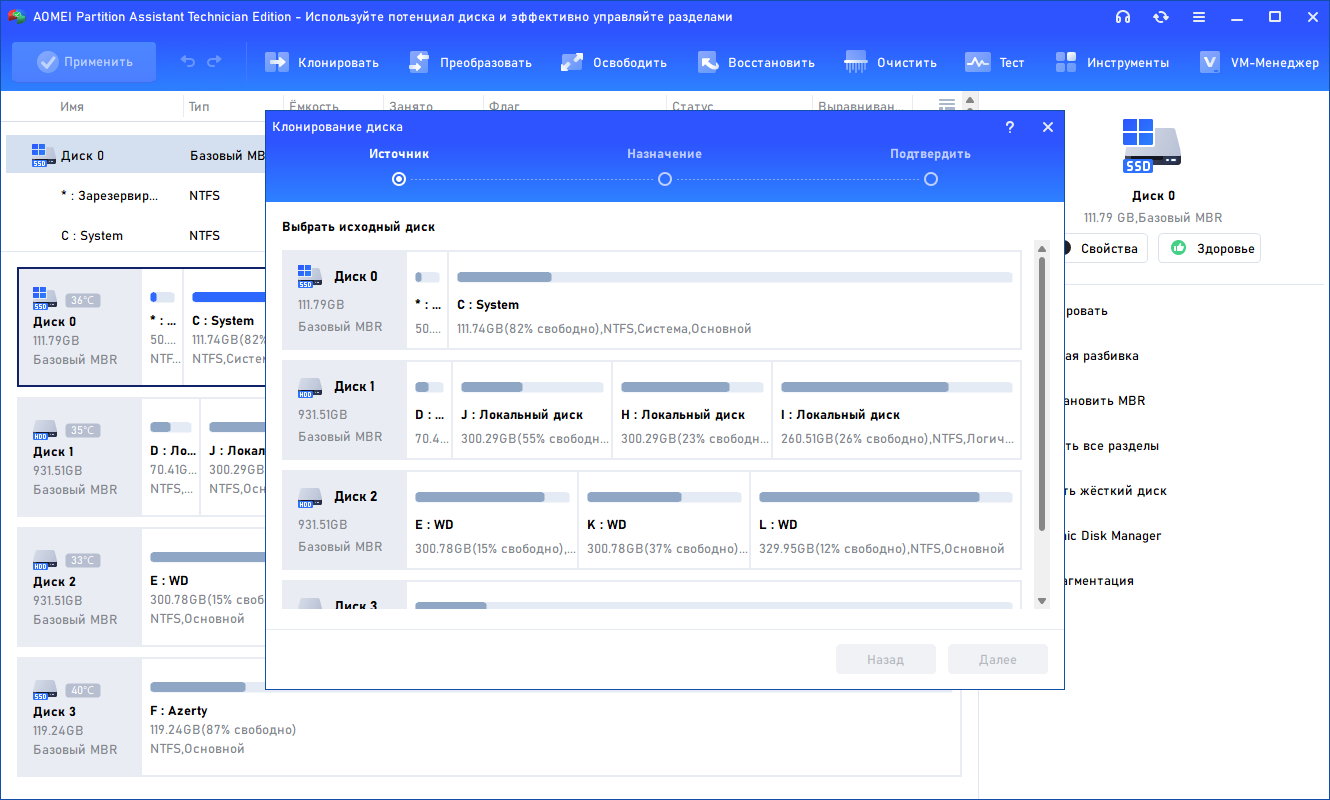The image size is (1330, 800).
Task: Click the disk list scrollbar thumb in dialog
Action: tap(1042, 394)
